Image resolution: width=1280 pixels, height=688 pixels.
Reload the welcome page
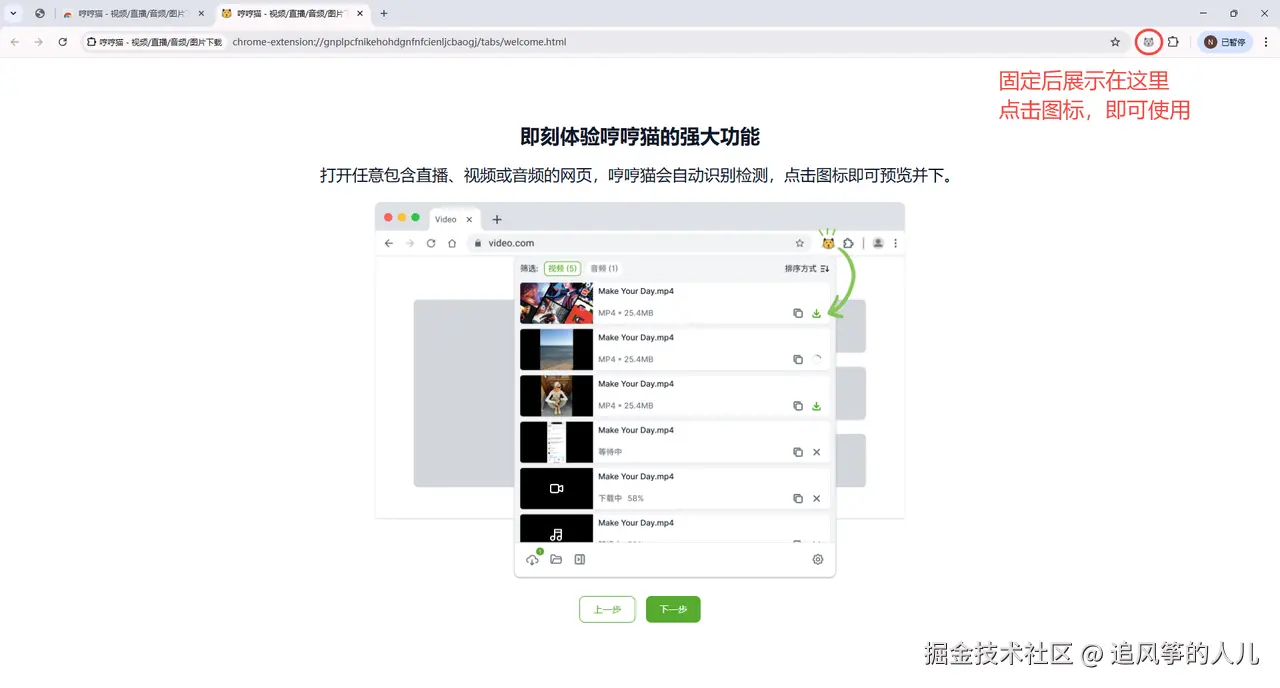point(63,42)
